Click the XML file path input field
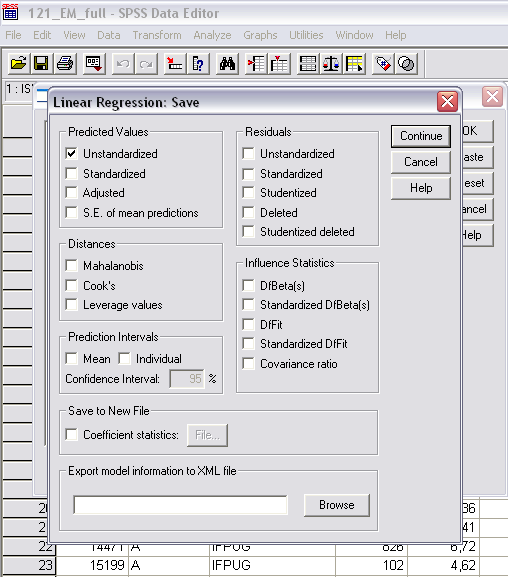 (x=180, y=505)
